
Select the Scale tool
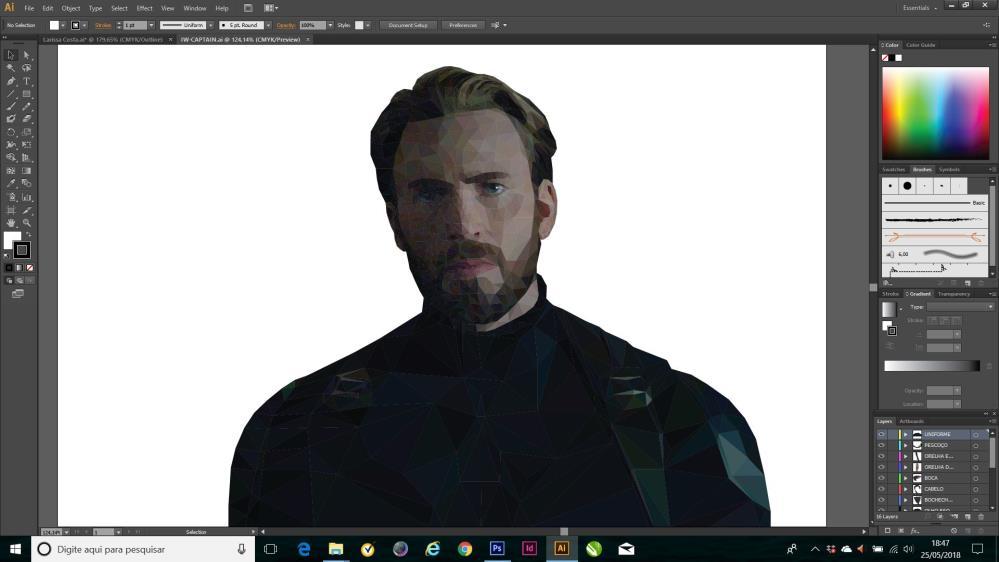pyautogui.click(x=27, y=133)
